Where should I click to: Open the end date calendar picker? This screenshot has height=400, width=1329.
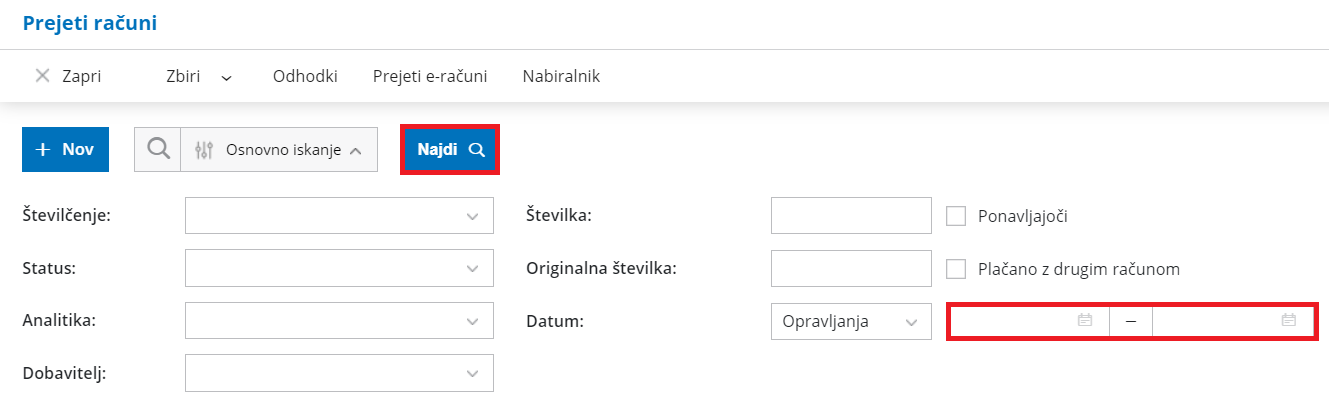1288,321
